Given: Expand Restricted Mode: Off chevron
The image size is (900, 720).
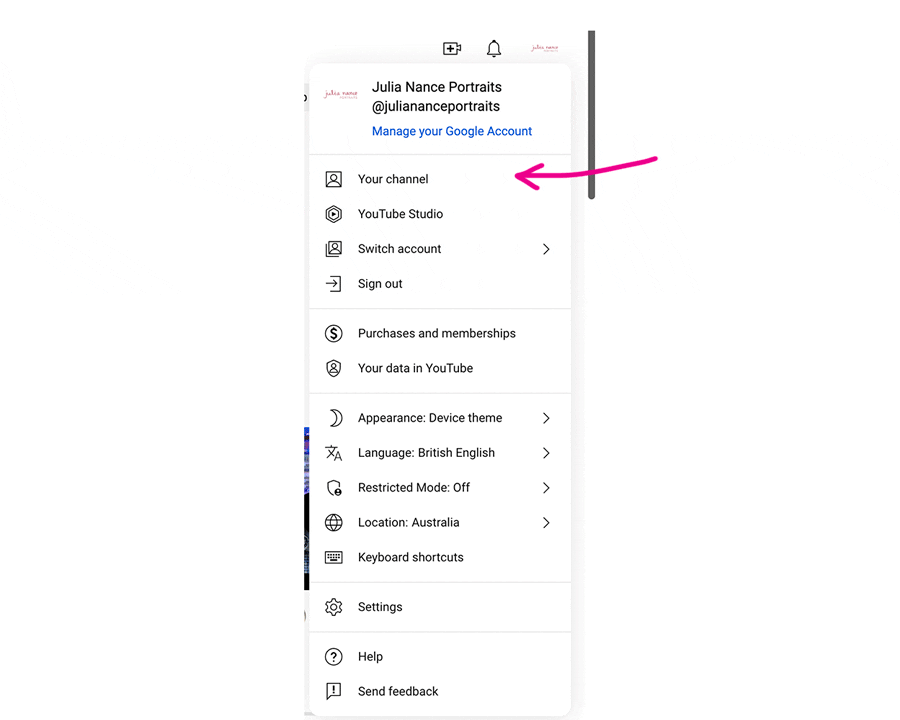Looking at the screenshot, I should (x=546, y=488).
